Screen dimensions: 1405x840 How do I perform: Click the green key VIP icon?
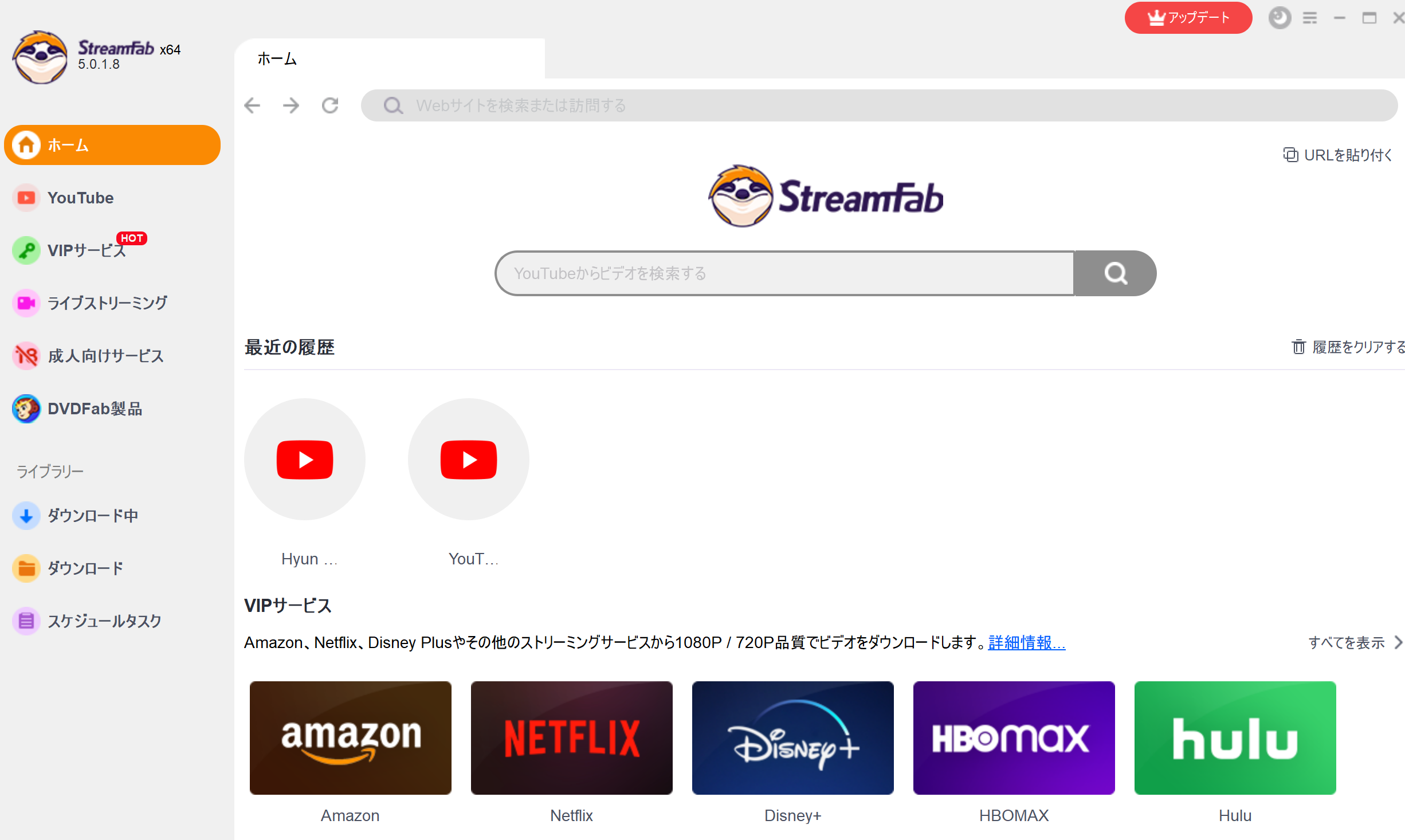point(26,250)
